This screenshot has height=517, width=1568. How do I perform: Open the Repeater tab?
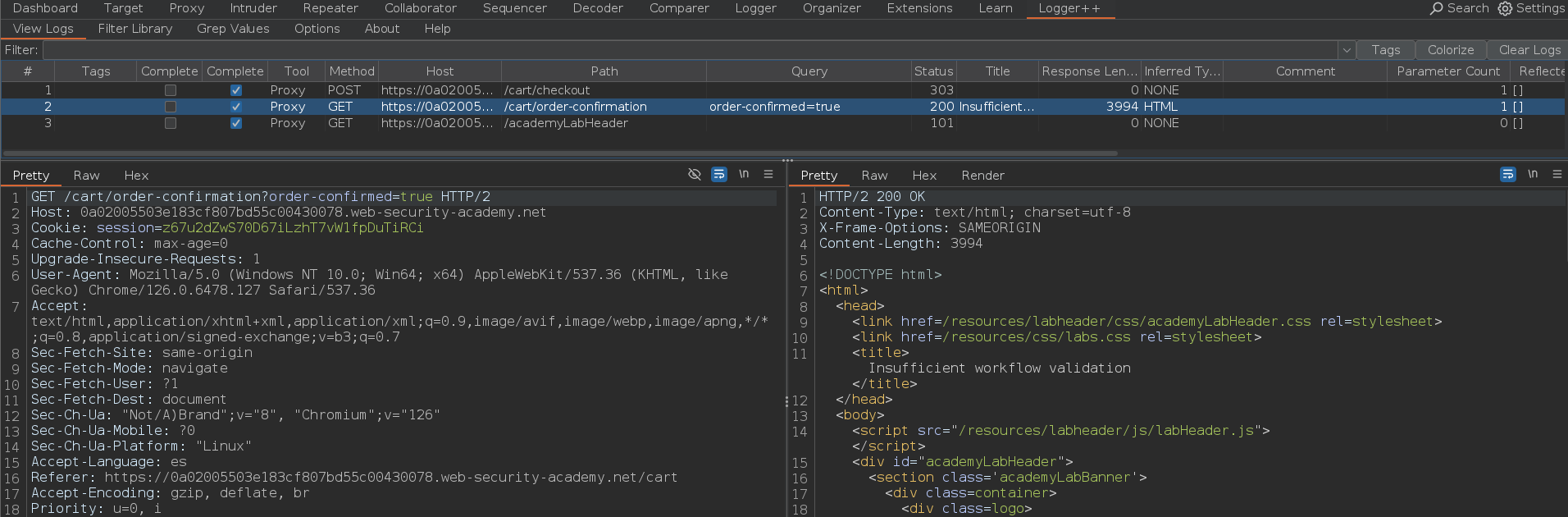tap(330, 8)
